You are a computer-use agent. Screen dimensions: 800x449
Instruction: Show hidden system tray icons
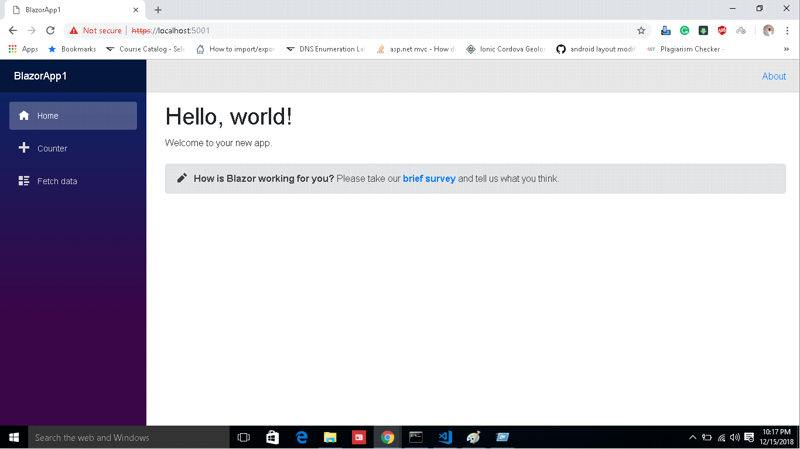(692, 437)
